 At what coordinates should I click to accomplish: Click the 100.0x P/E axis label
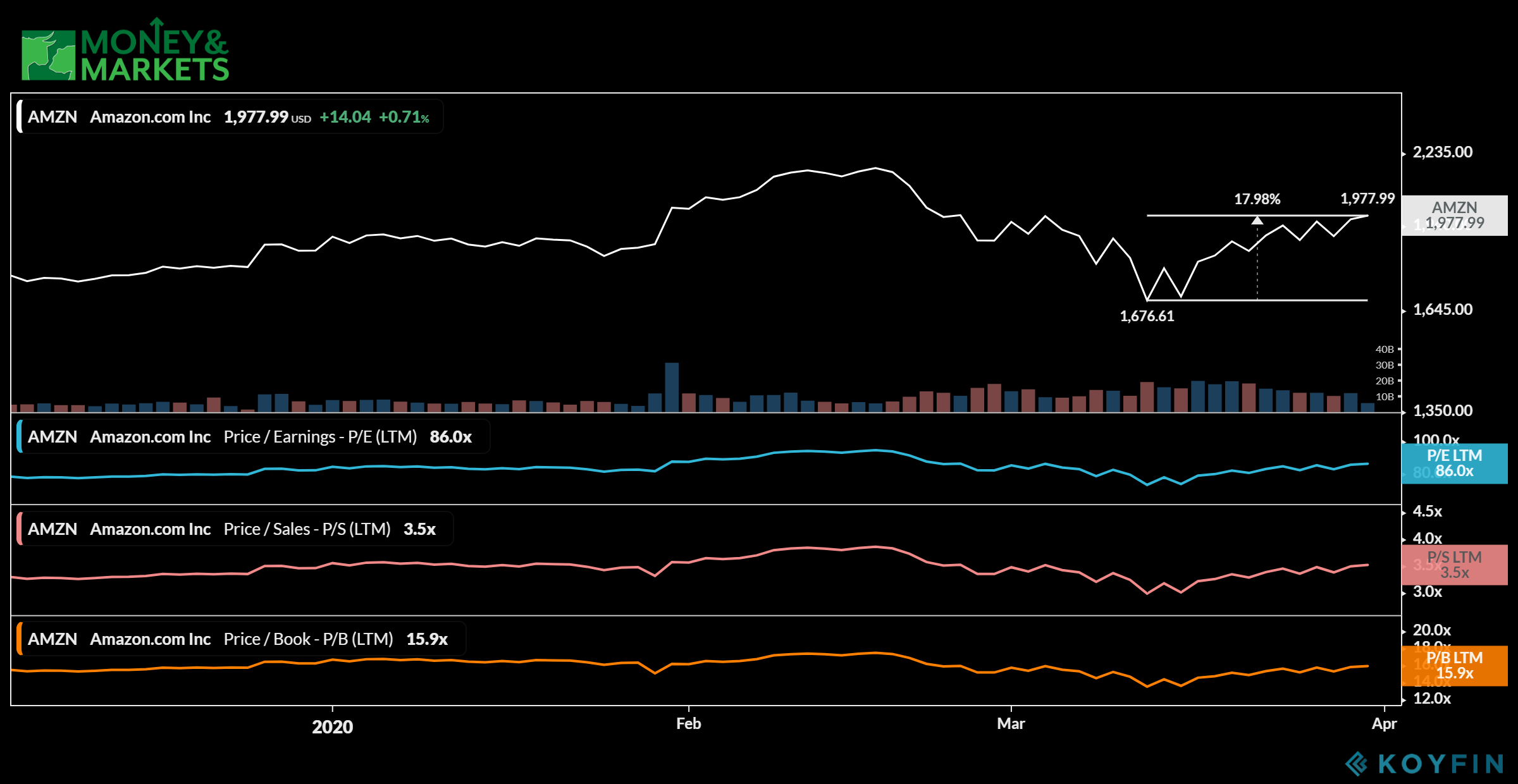pyautogui.click(x=1436, y=439)
